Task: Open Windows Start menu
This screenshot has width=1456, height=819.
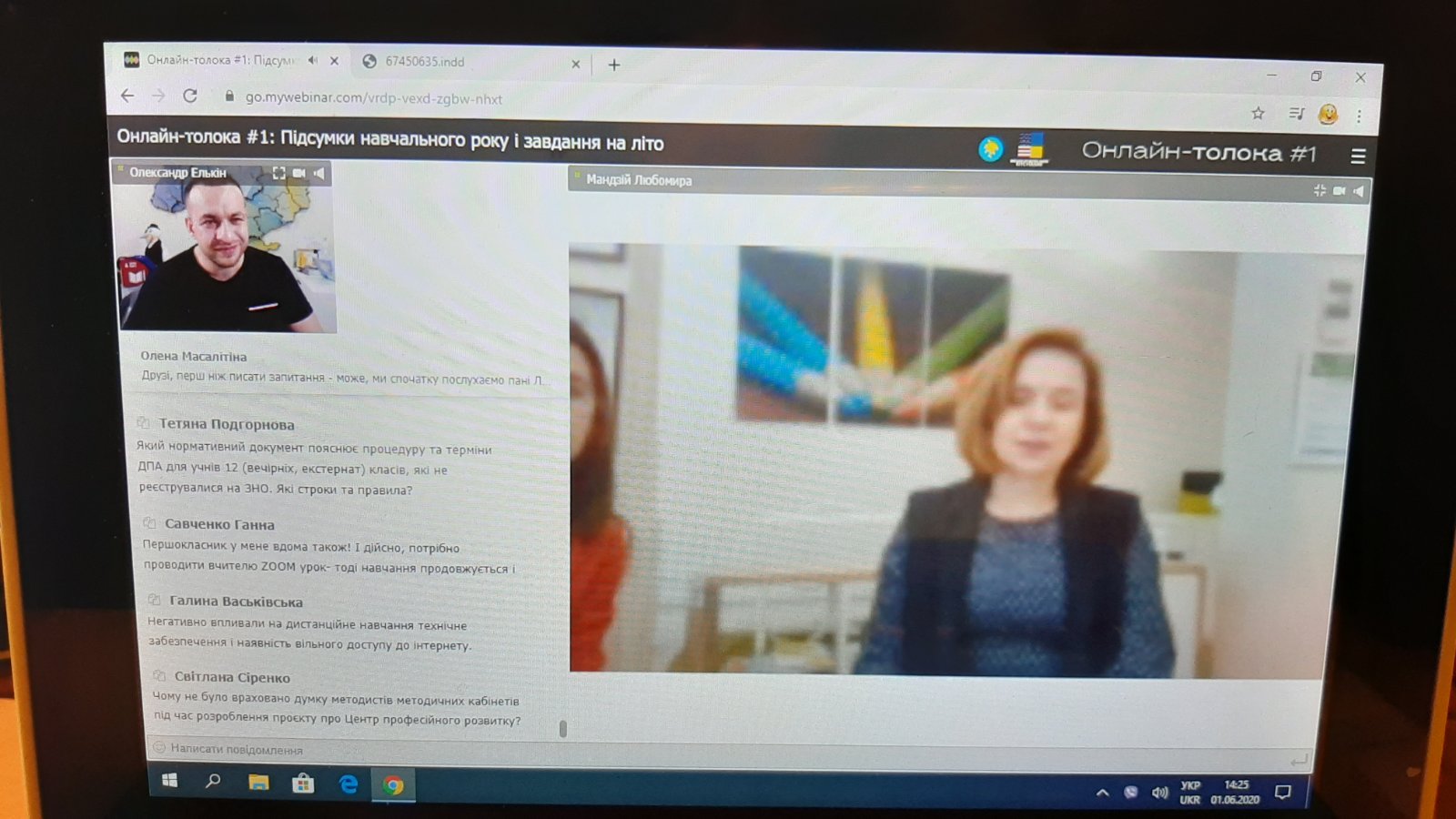Action: click(x=170, y=781)
